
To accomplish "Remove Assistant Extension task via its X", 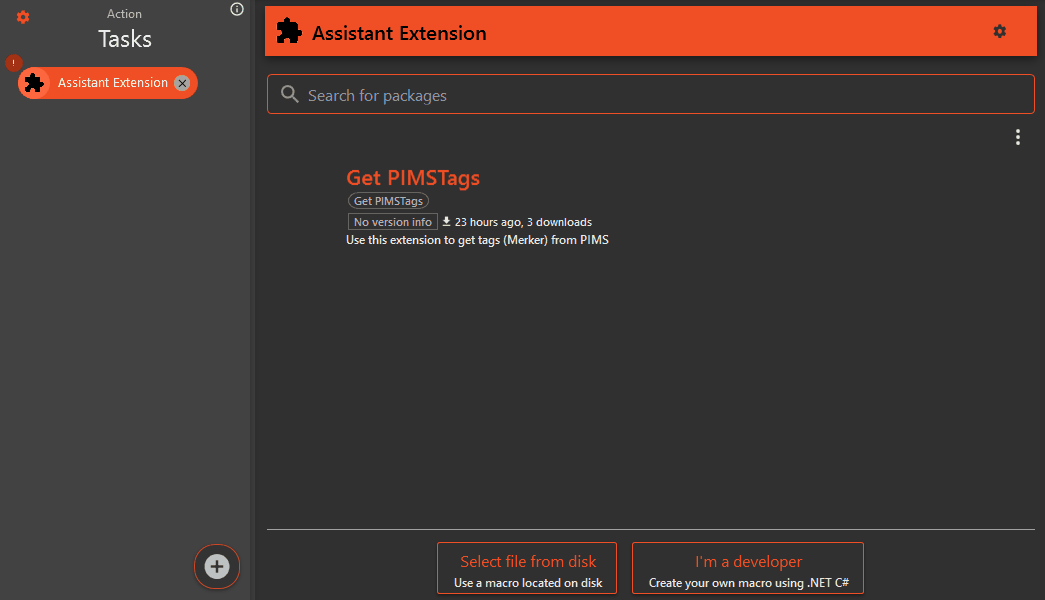I will point(182,83).
